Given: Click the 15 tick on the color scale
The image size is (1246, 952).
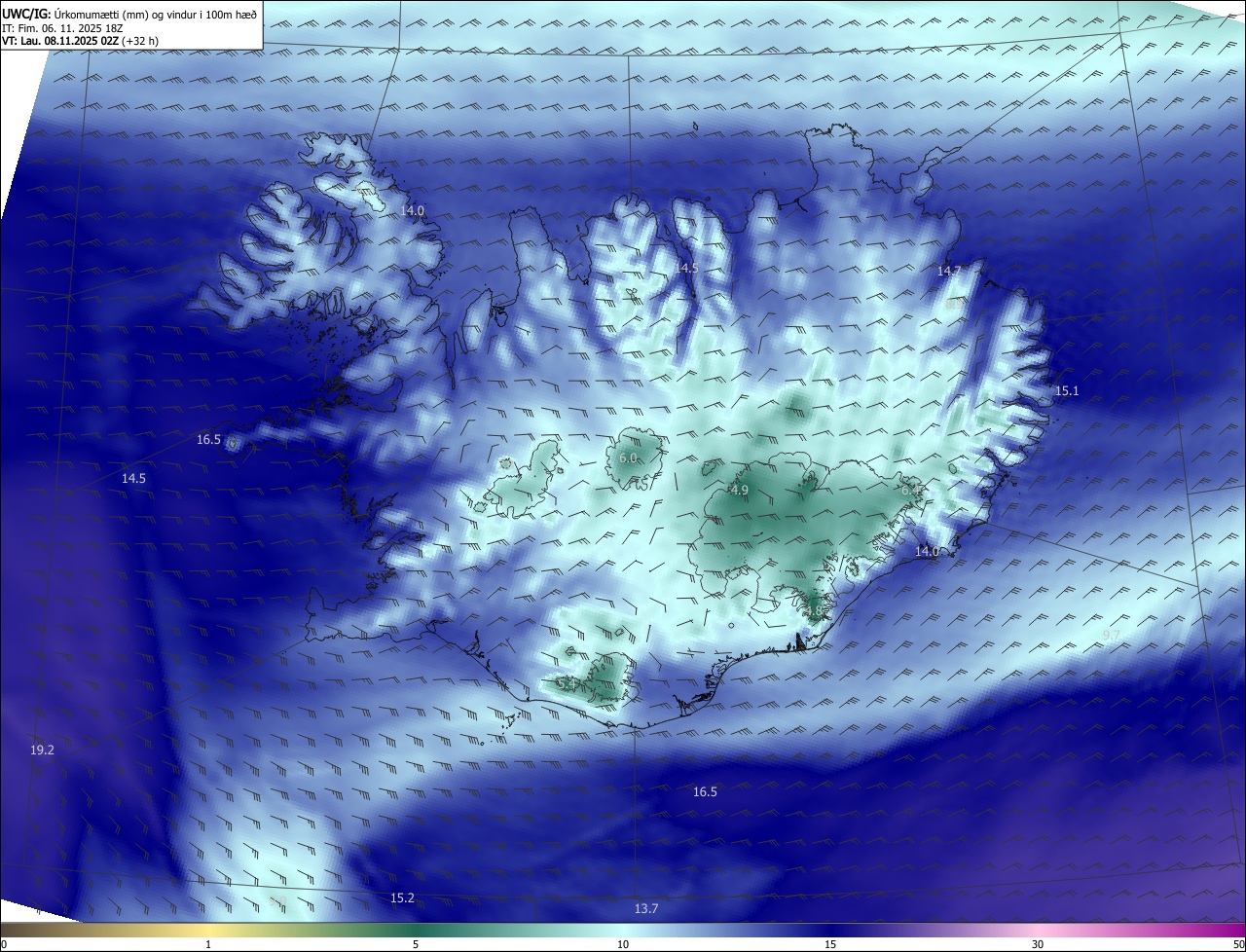Looking at the screenshot, I should 830,944.
